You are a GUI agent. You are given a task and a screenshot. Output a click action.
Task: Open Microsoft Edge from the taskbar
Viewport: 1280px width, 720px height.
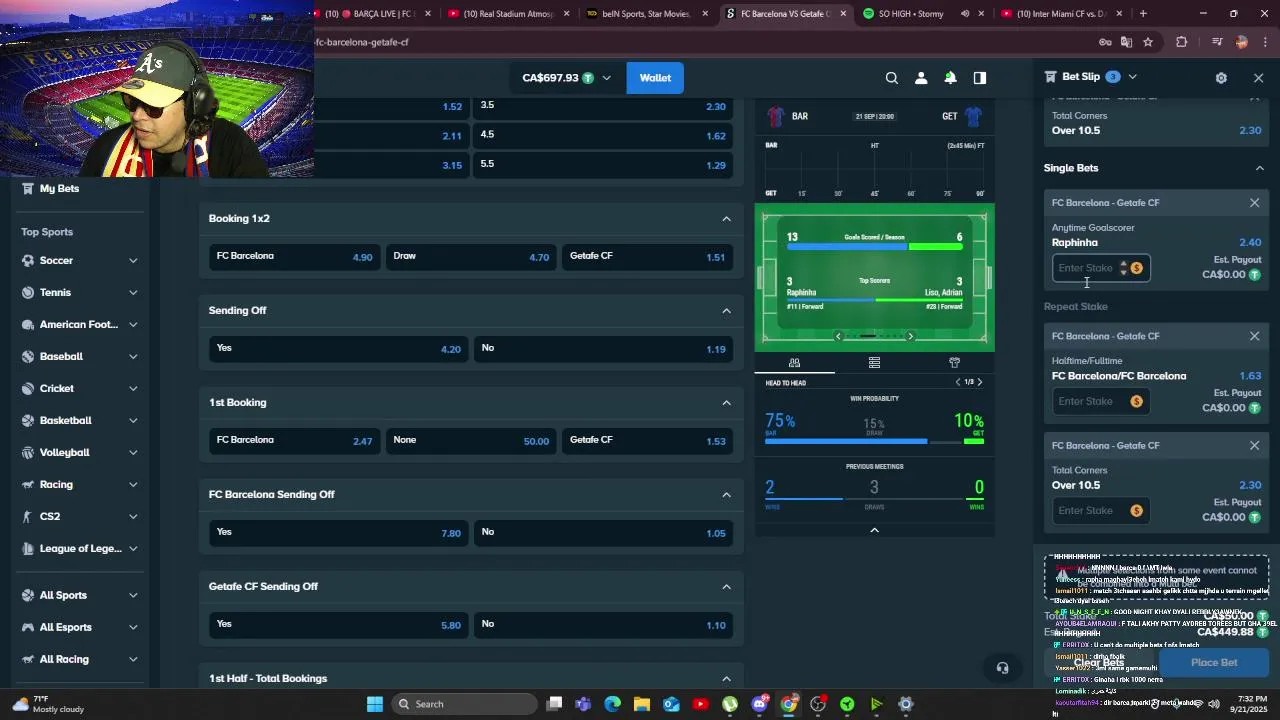(x=613, y=704)
